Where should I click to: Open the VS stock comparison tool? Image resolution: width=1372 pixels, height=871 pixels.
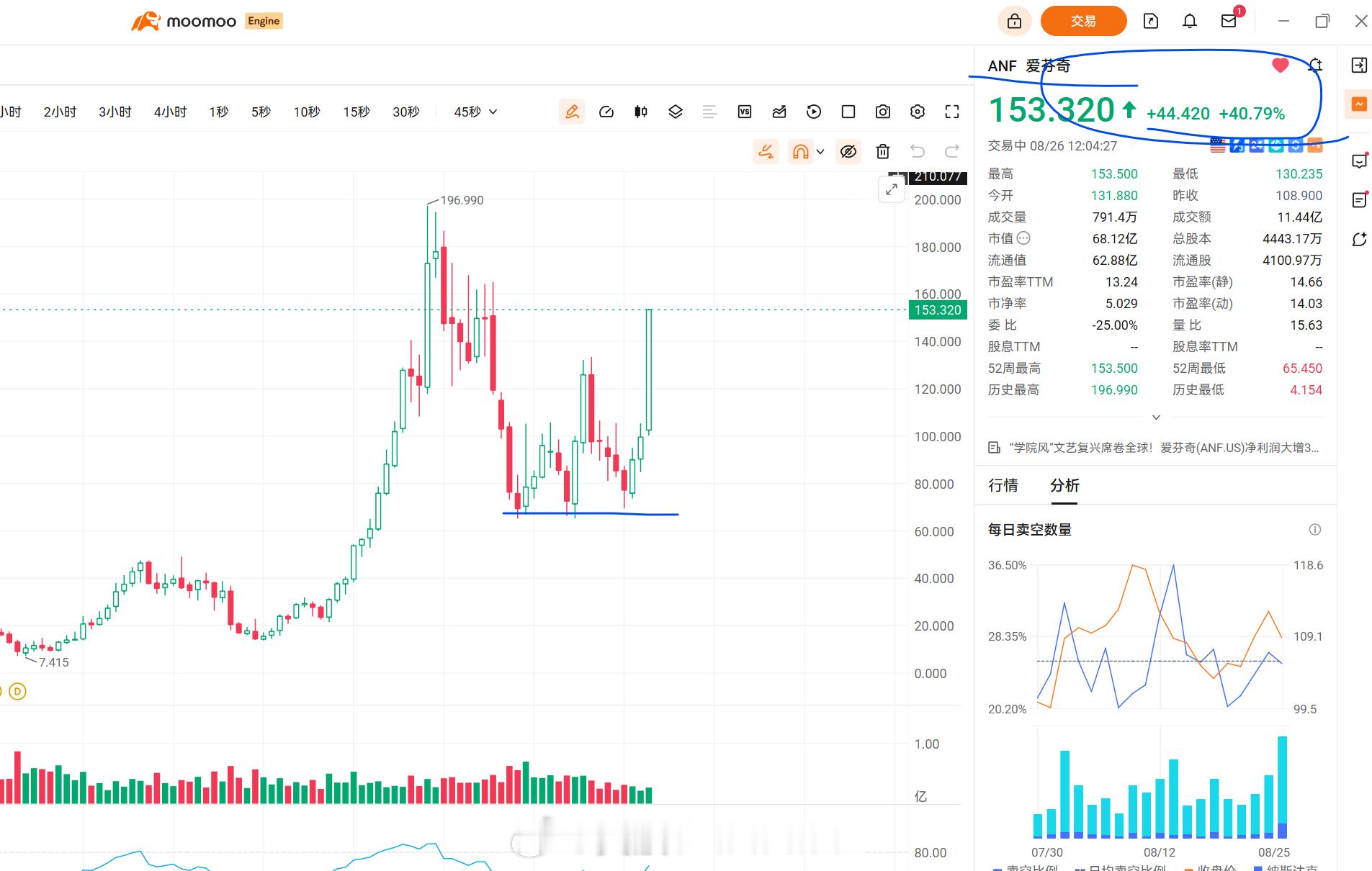(745, 112)
